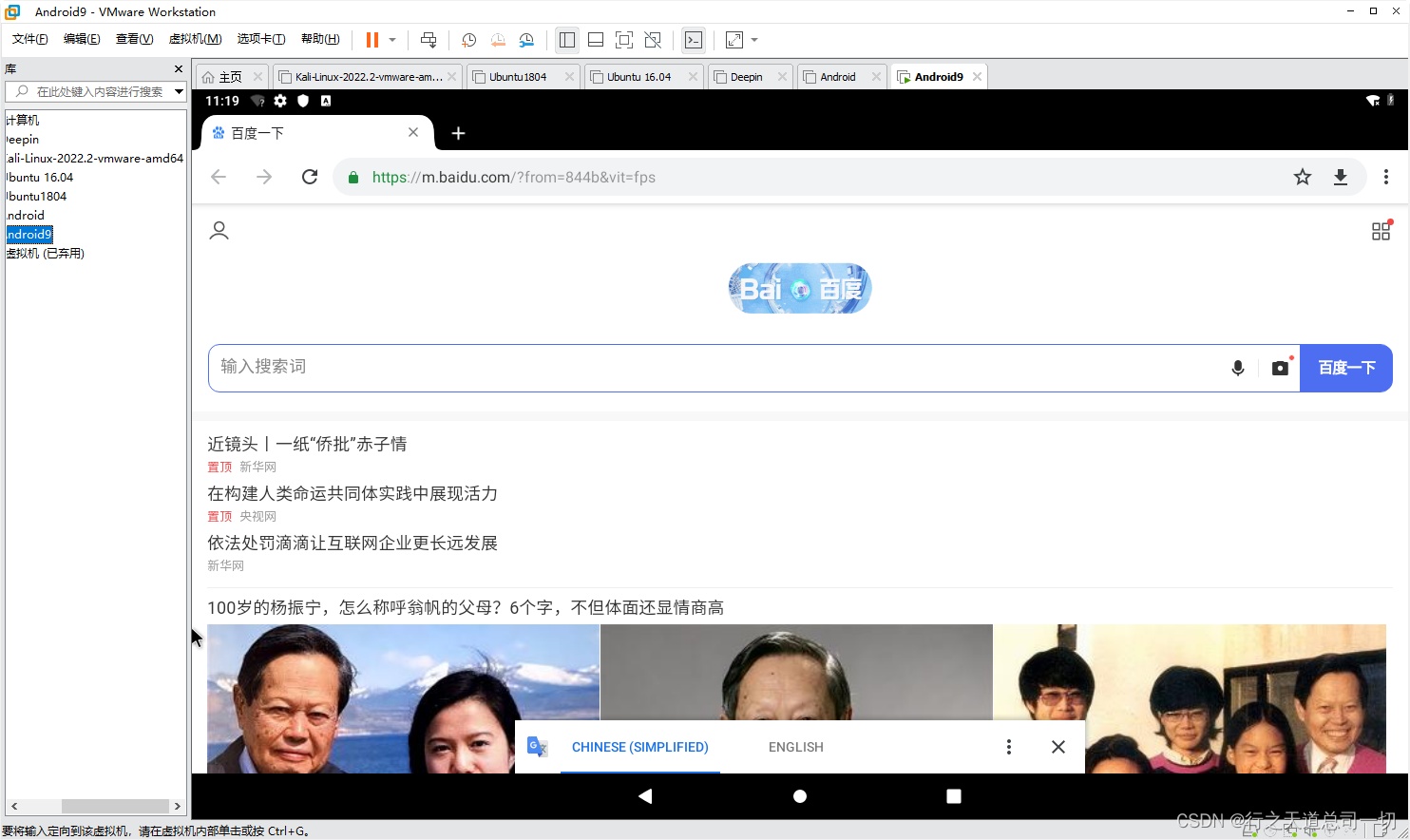The height and width of the screenshot is (840, 1410).
Task: Open the 虚拟机(M) menu
Action: click(x=195, y=39)
